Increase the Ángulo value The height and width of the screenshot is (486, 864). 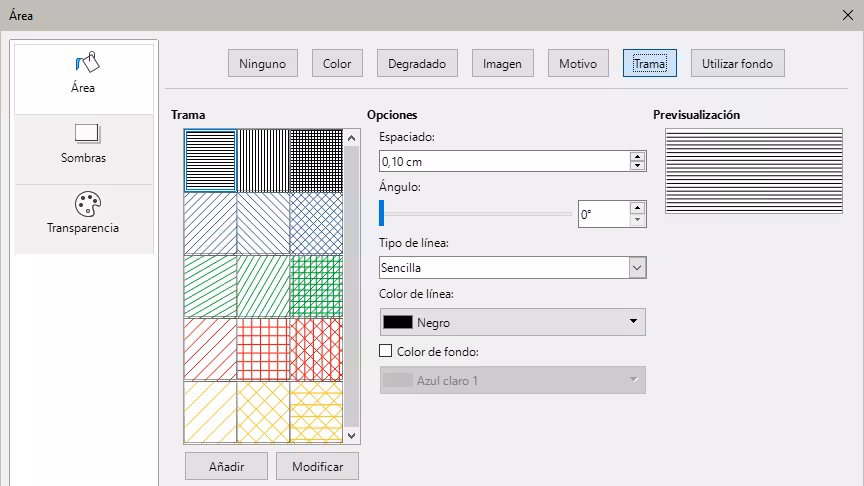638,208
